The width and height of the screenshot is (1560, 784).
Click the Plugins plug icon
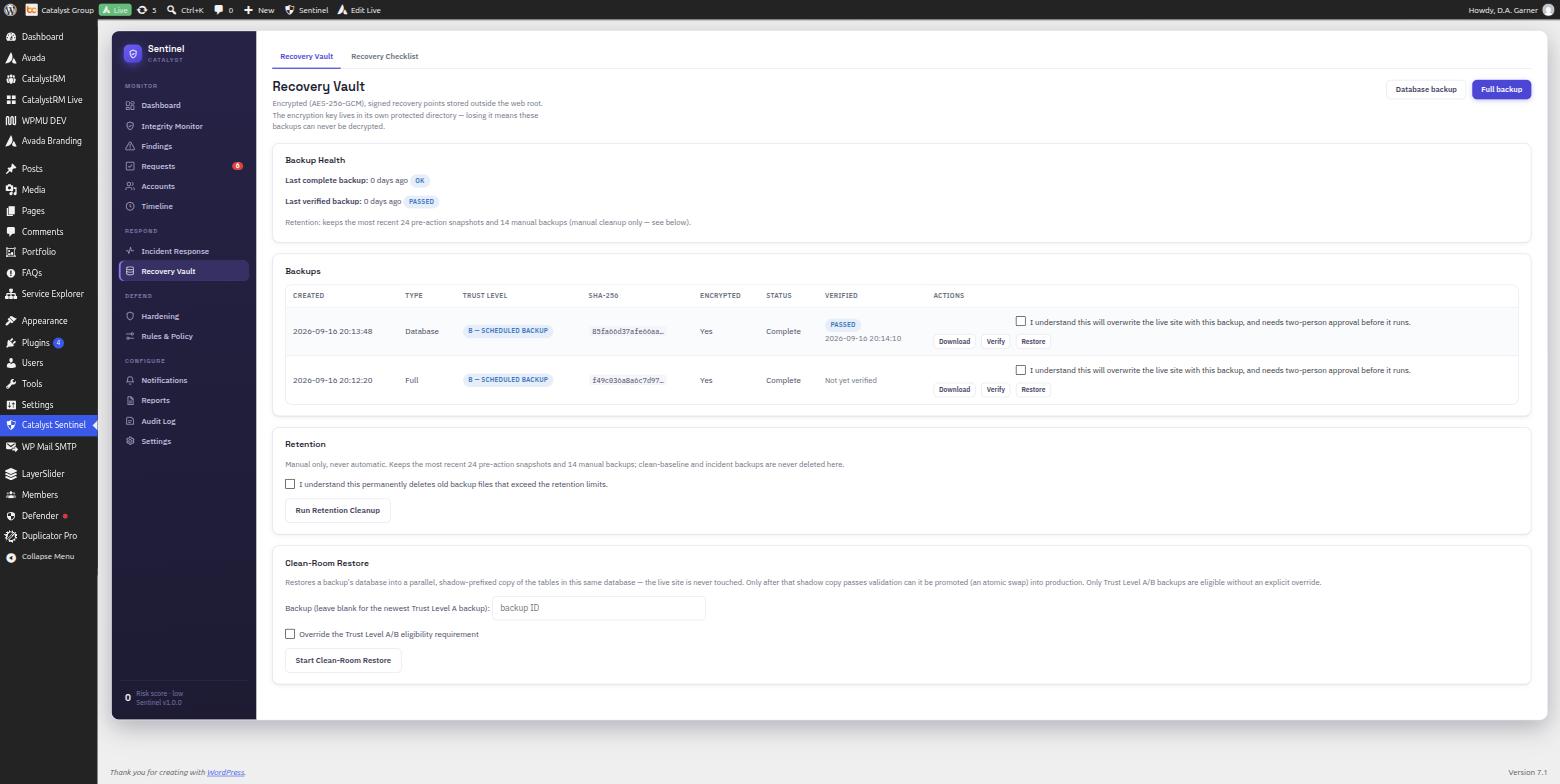[x=11, y=342]
